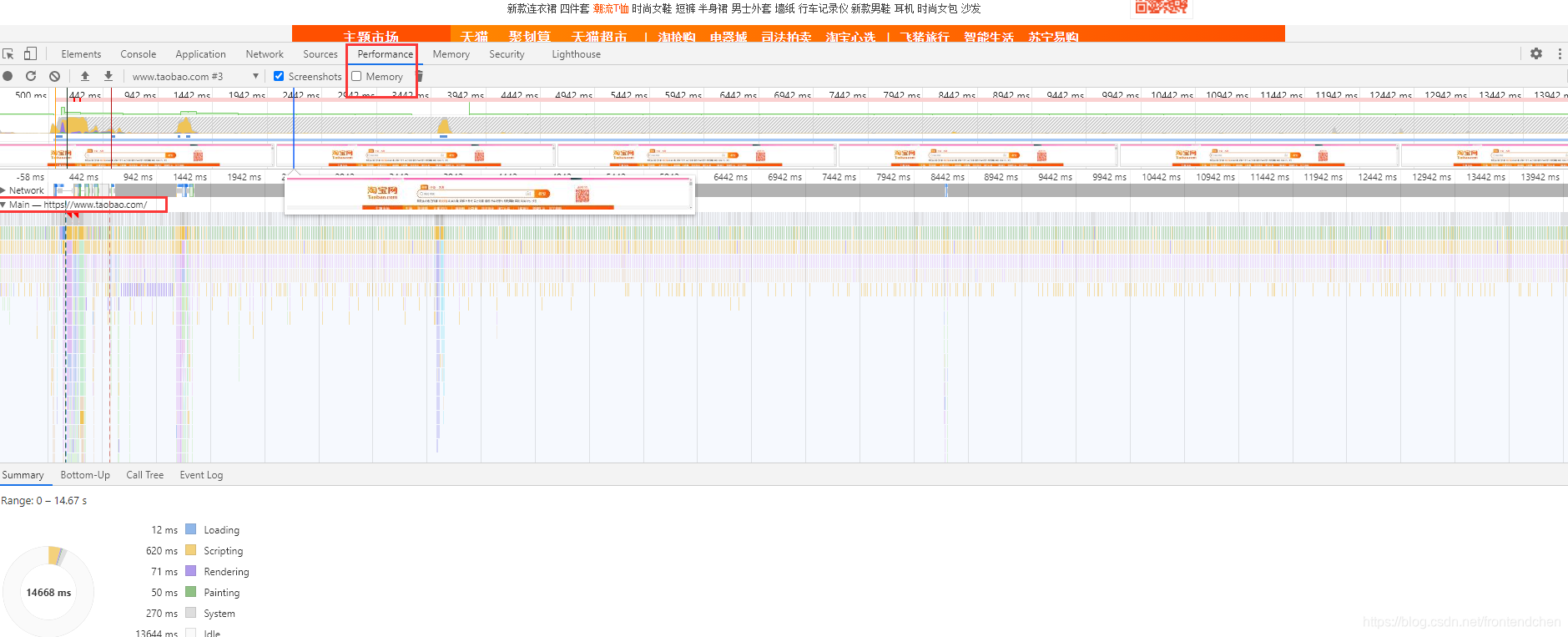This screenshot has height=637, width=1568.
Task: Click the 620 ms Scripting value
Action: pyautogui.click(x=162, y=551)
